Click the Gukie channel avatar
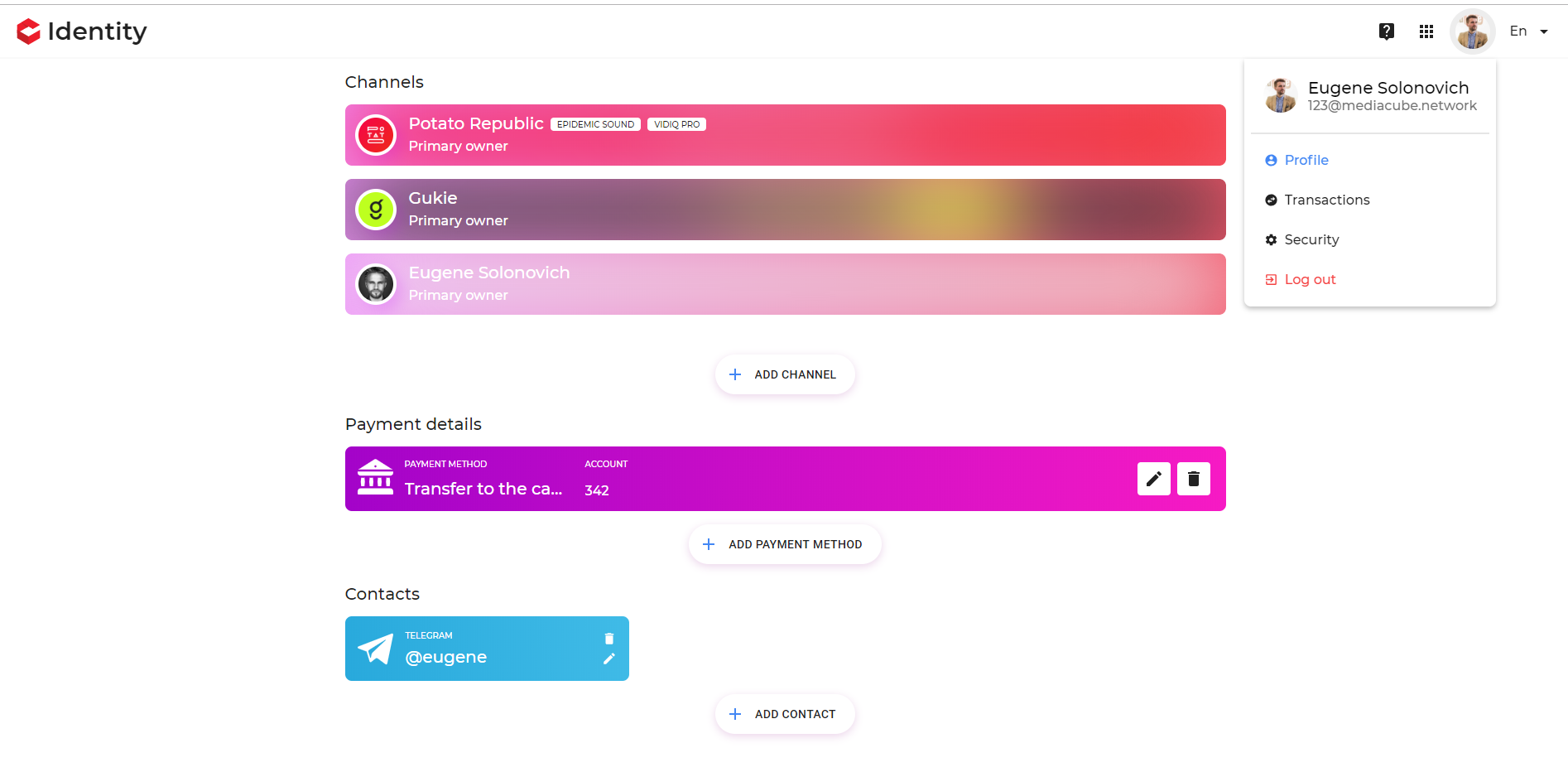 point(376,210)
